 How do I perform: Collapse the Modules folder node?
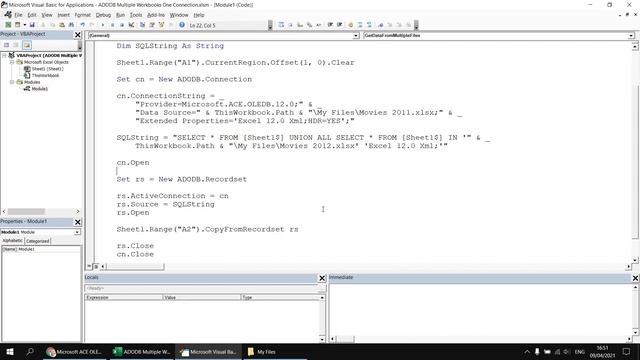tap(12, 82)
